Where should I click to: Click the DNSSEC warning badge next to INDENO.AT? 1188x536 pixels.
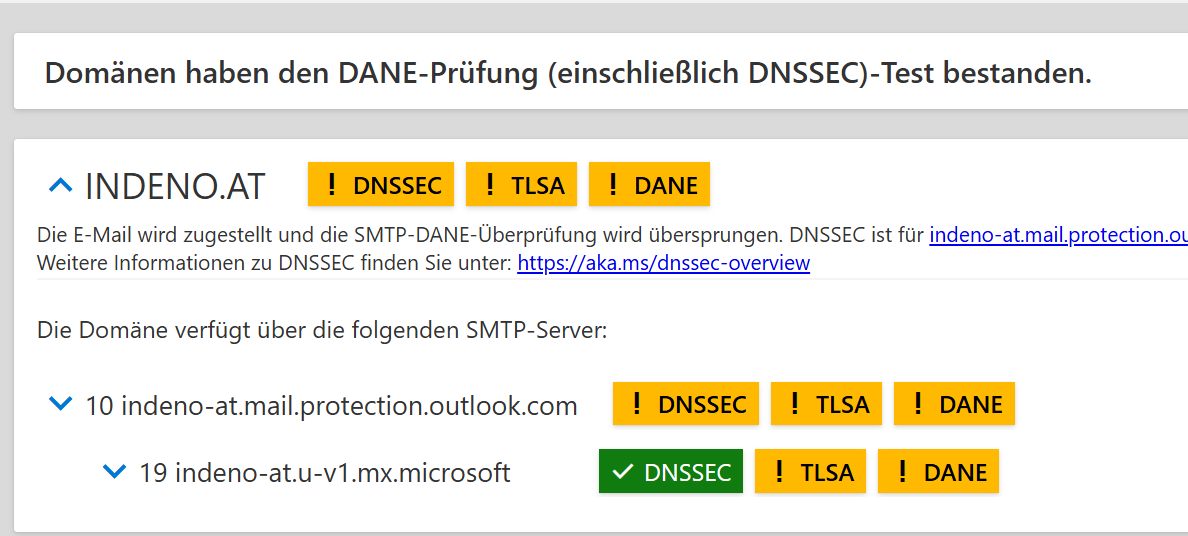coord(381,185)
